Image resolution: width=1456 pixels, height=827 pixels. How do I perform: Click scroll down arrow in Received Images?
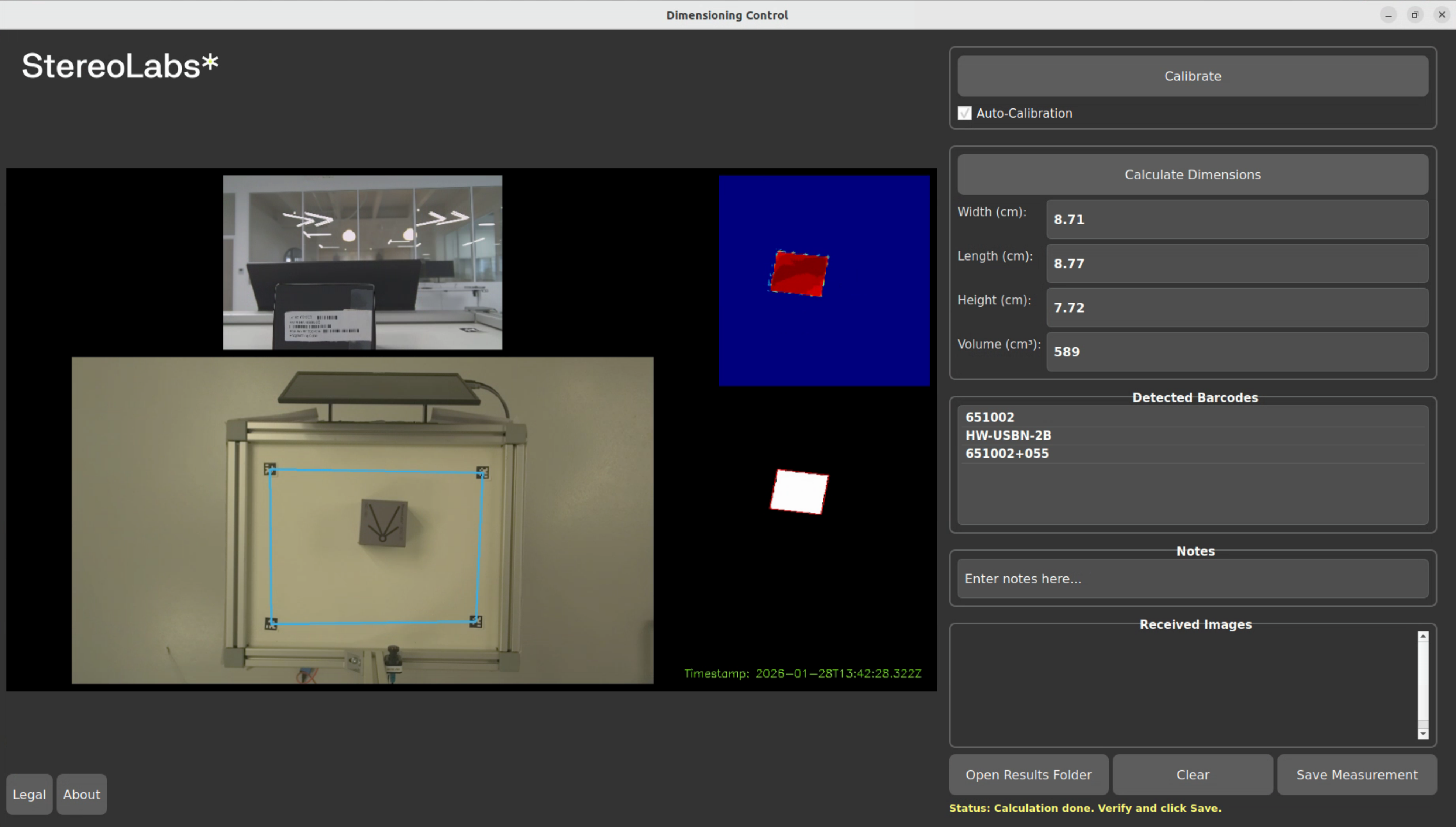coord(1422,733)
